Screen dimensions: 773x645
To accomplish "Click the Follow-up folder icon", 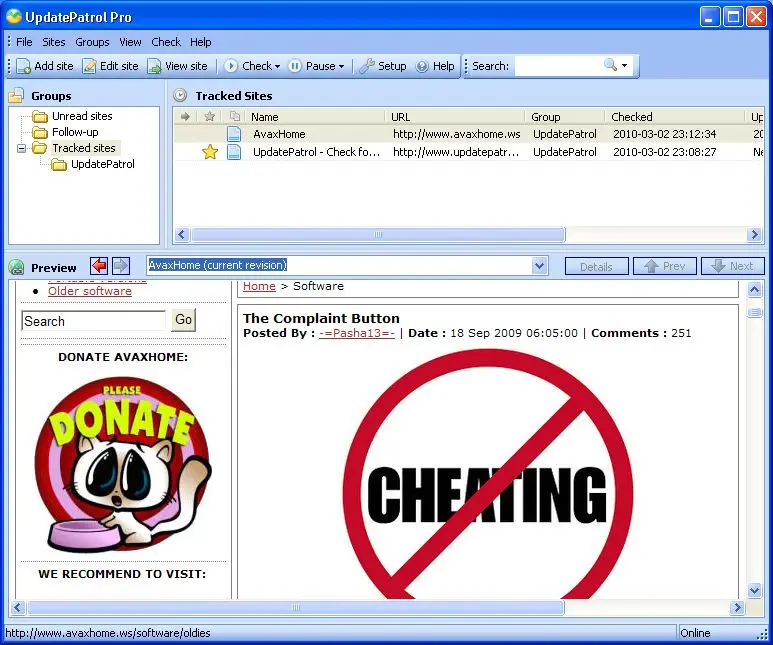I will tap(39, 133).
